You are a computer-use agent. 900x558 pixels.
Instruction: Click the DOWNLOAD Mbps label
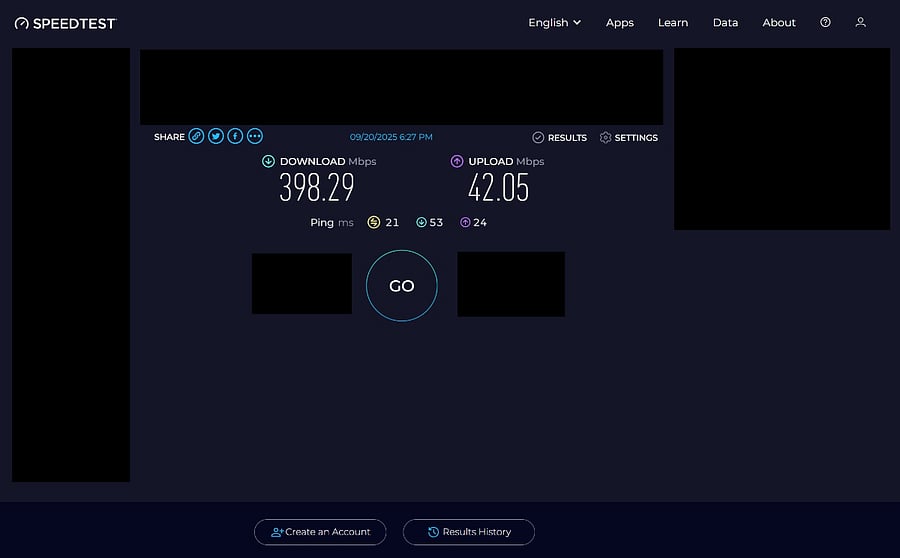click(328, 161)
